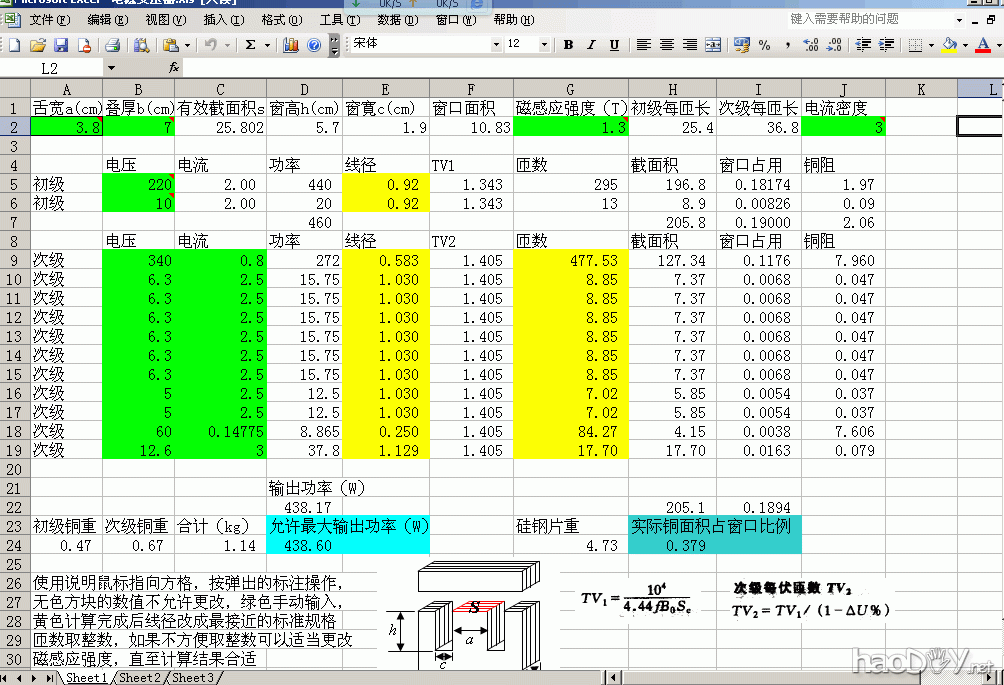Click the yellow Fill Color swatch
Image resolution: width=1004 pixels, height=685 pixels.
(949, 45)
